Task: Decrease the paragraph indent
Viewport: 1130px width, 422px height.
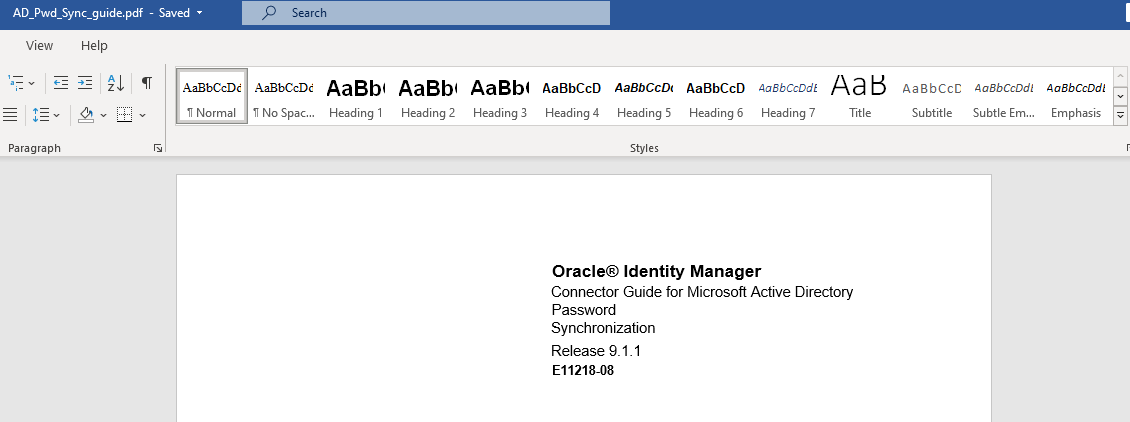Action: tap(61, 83)
